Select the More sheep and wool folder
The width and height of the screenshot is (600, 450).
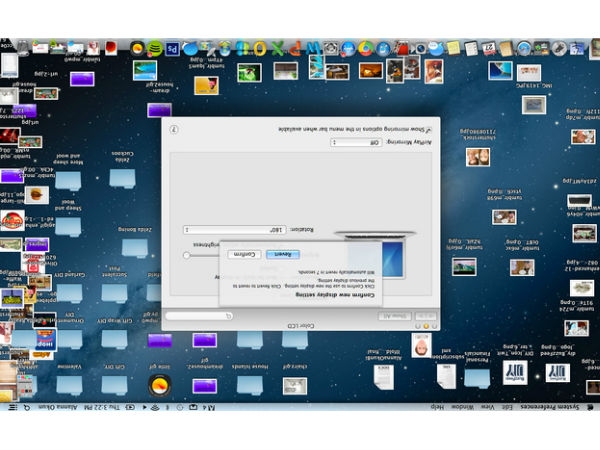pyautogui.click(x=68, y=181)
